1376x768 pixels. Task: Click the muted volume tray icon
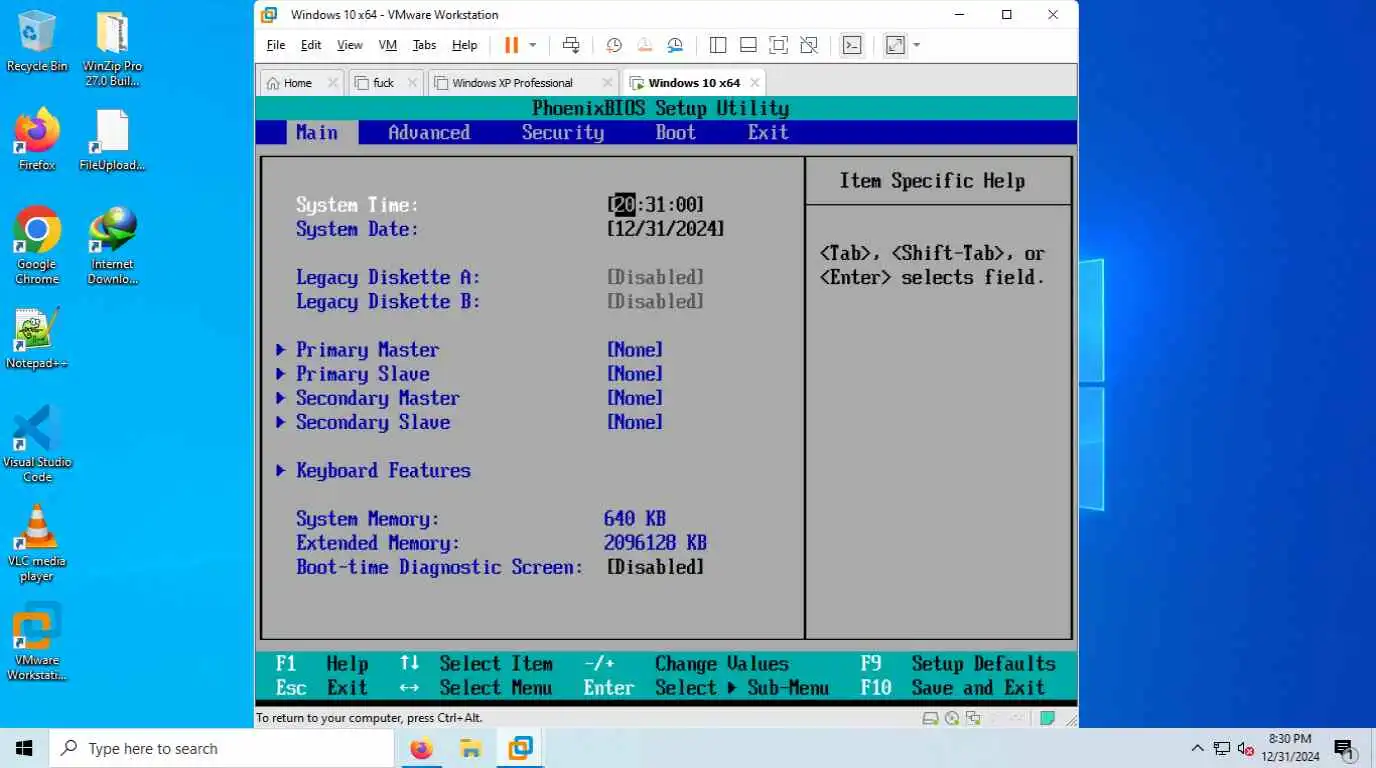click(x=1246, y=748)
